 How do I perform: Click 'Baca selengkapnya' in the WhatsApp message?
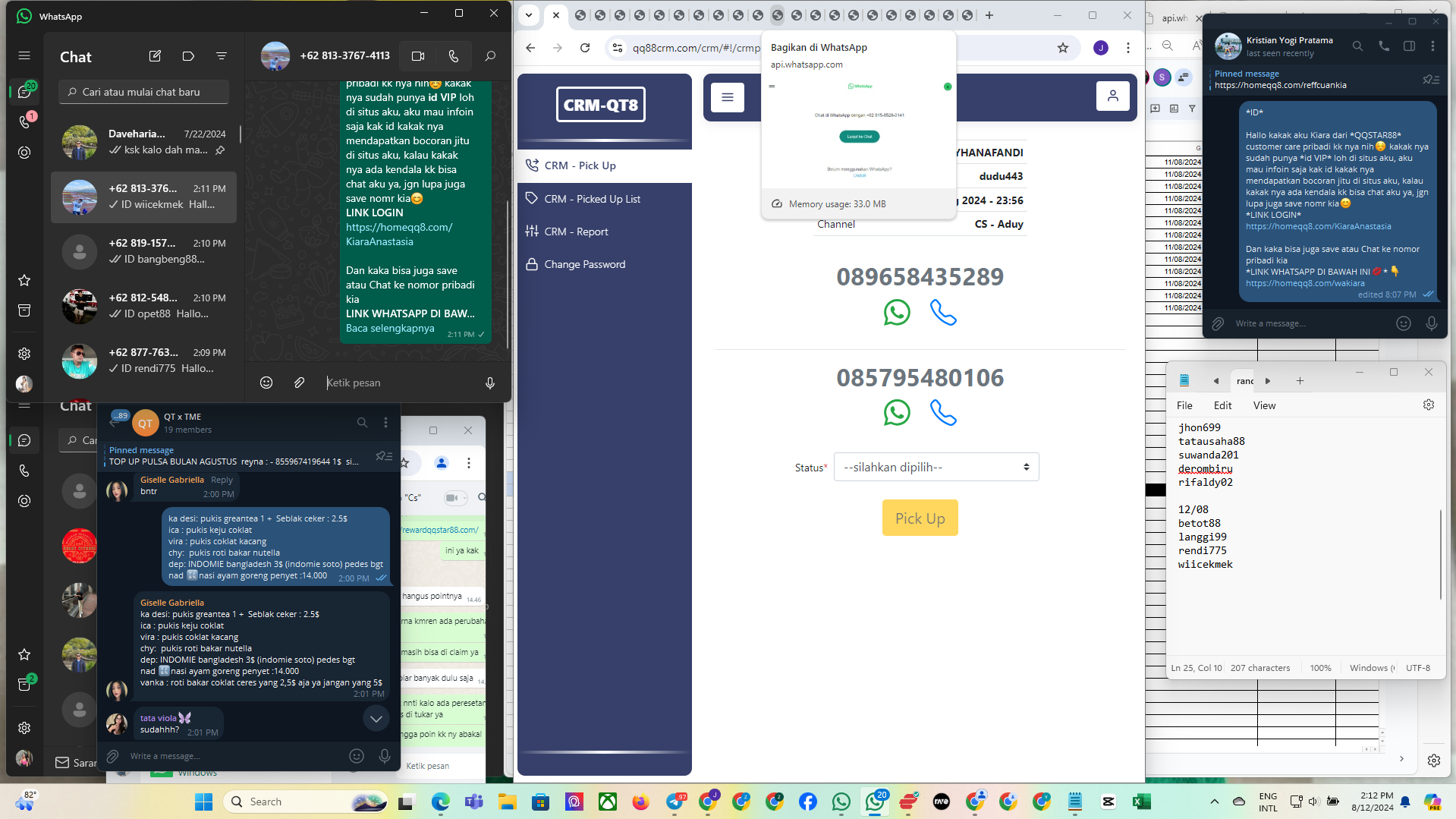coord(390,328)
